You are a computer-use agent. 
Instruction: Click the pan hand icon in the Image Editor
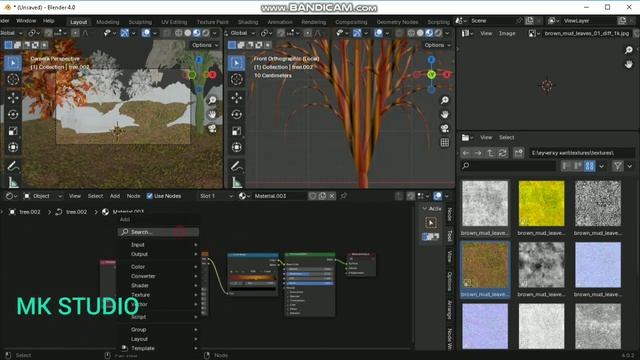(x=629, y=64)
